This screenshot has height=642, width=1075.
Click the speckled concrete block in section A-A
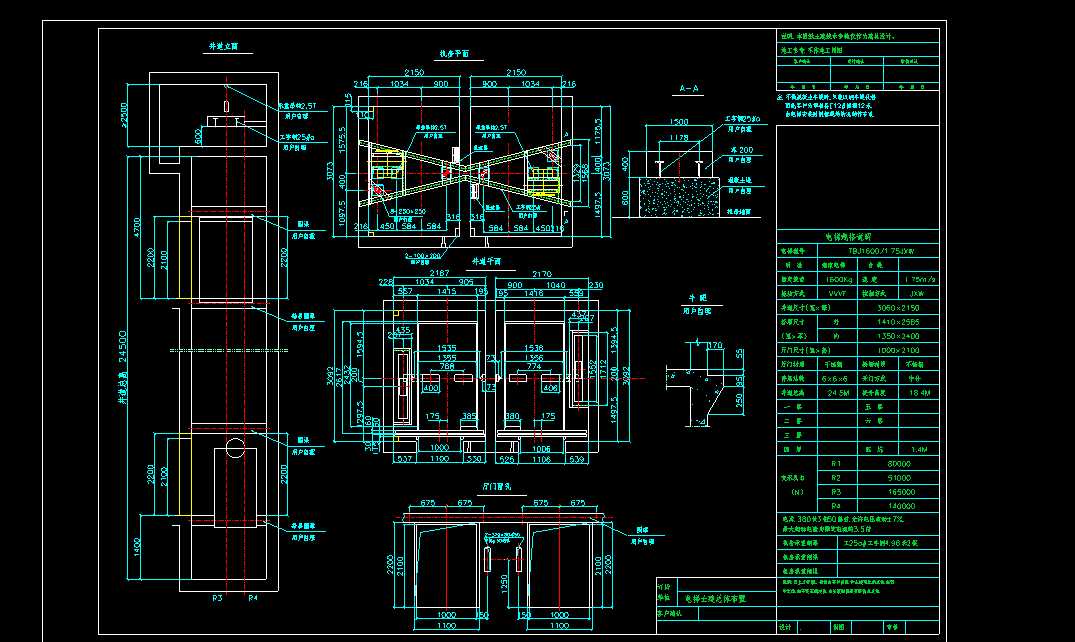[679, 197]
